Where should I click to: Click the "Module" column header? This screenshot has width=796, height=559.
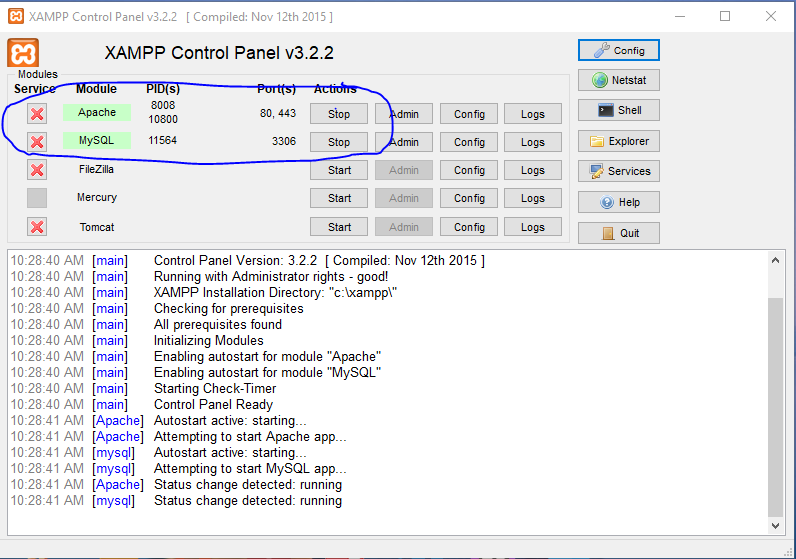[x=96, y=89]
